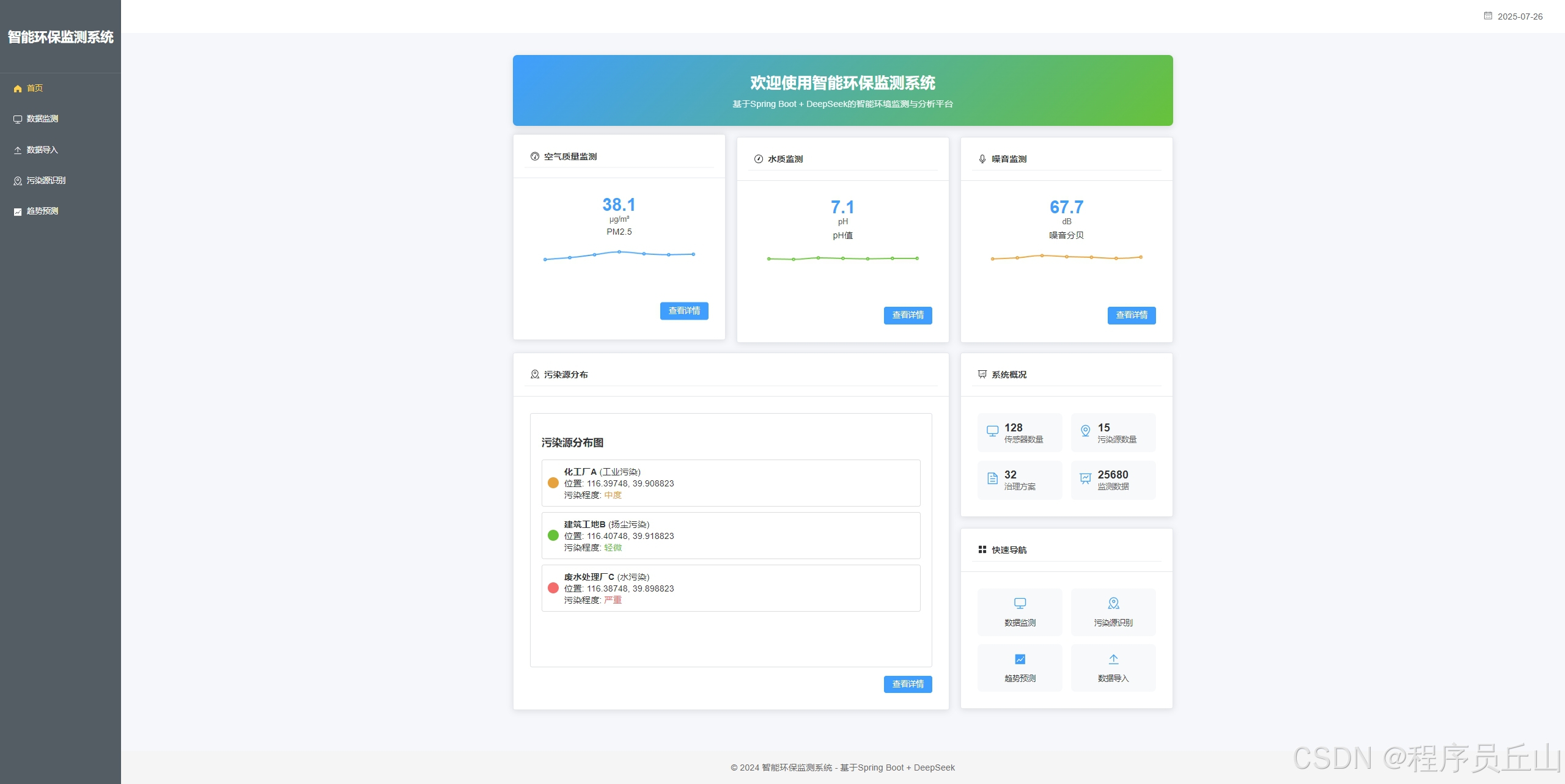1565x784 pixels.
Task: Click the 污染程度: 严重 label
Action: click(x=593, y=600)
